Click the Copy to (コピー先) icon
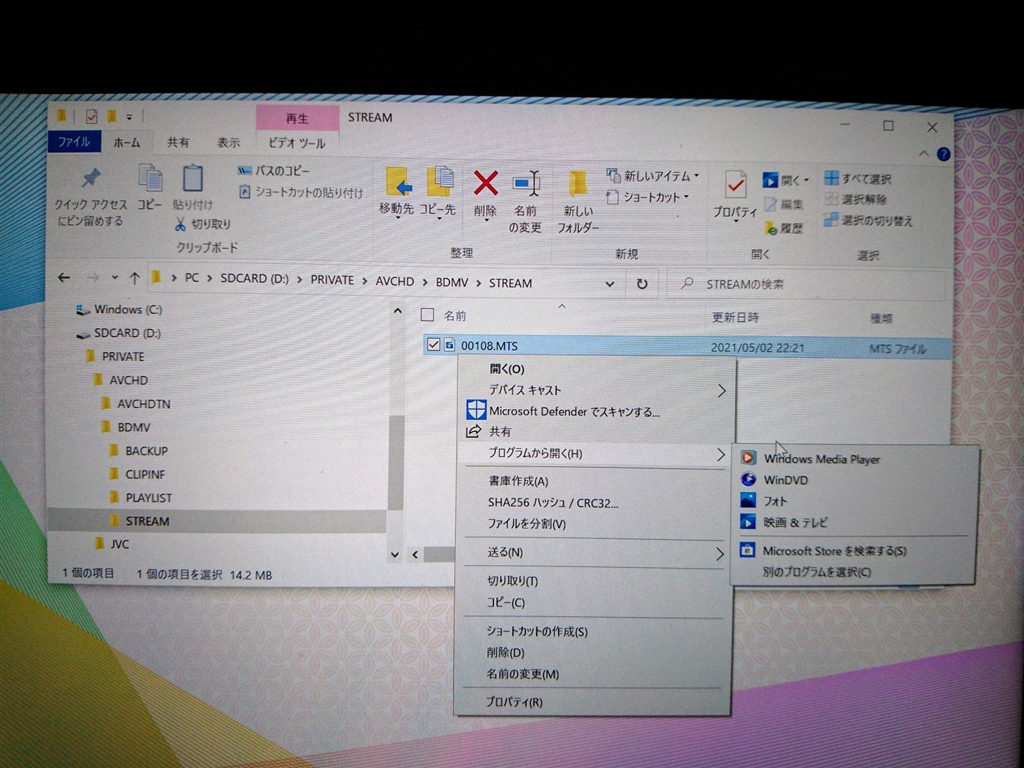 (x=440, y=182)
